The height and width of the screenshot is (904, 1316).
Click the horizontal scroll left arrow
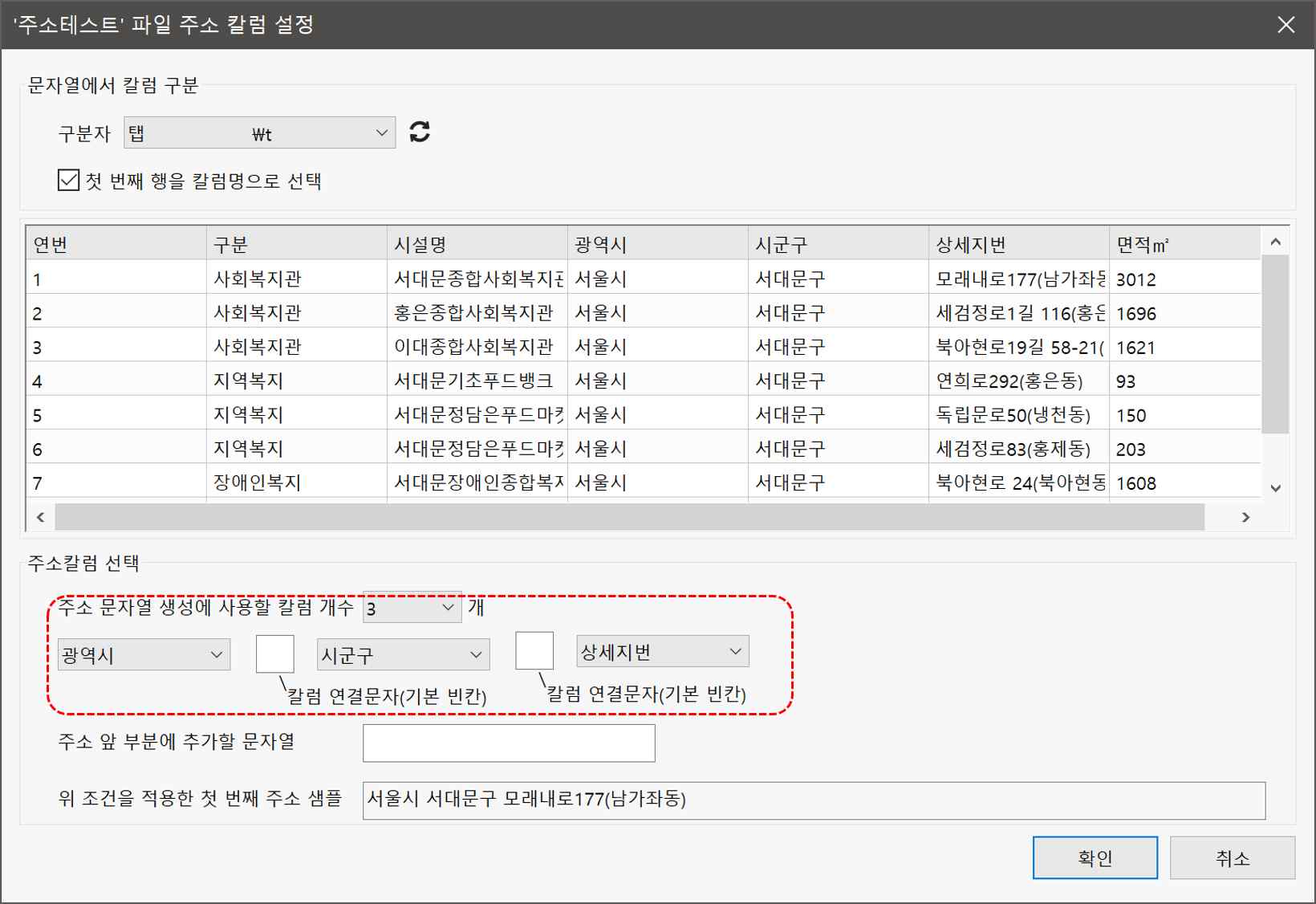coord(40,517)
